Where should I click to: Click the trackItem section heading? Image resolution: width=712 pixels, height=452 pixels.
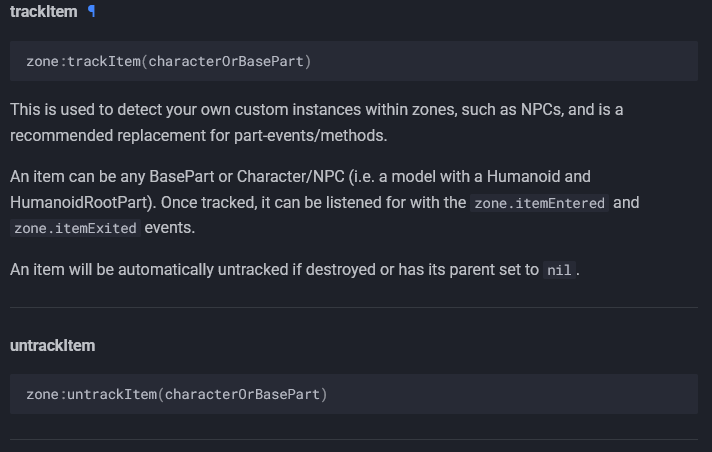[44, 12]
